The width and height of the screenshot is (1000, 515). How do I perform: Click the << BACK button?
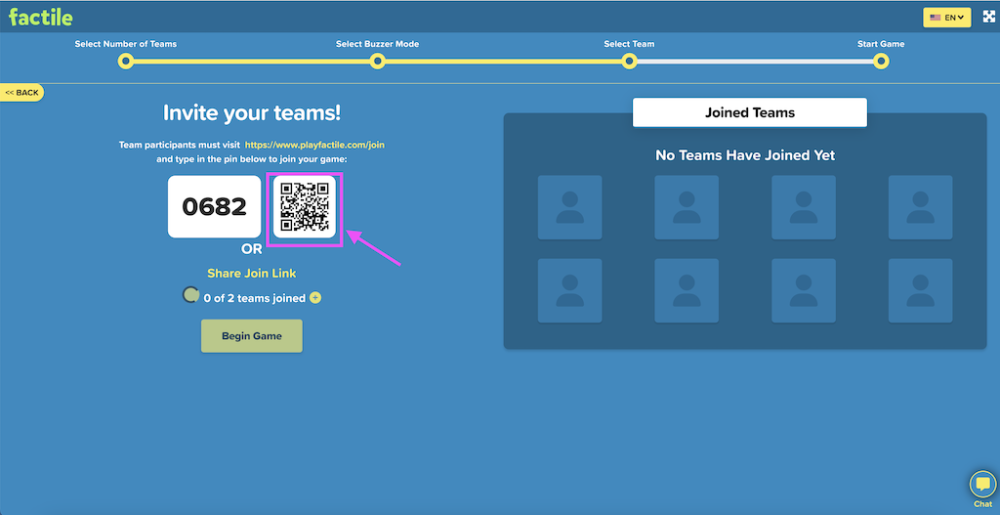coord(22,93)
